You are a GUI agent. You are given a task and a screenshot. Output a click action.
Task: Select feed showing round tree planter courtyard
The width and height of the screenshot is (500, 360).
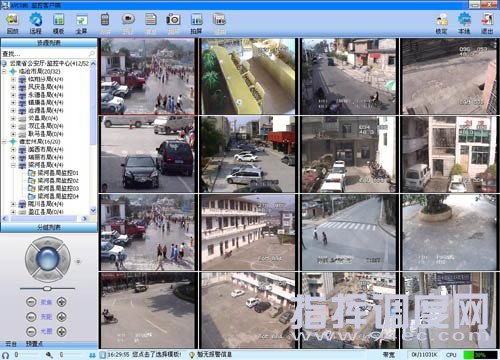click(x=449, y=232)
